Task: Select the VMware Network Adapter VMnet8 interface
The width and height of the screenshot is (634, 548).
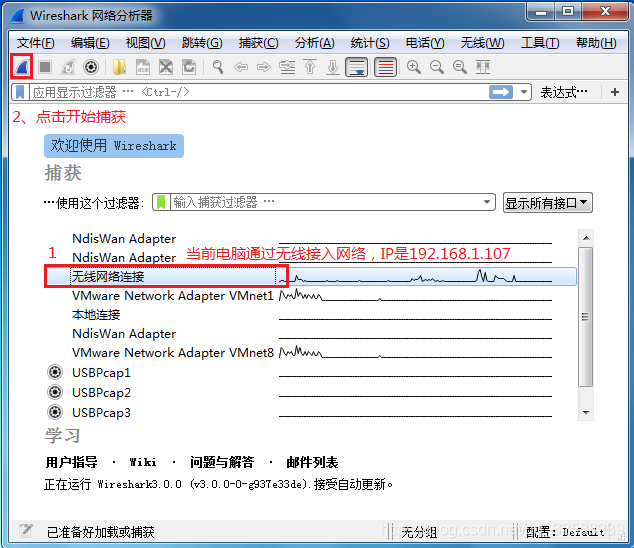Action: point(311,353)
